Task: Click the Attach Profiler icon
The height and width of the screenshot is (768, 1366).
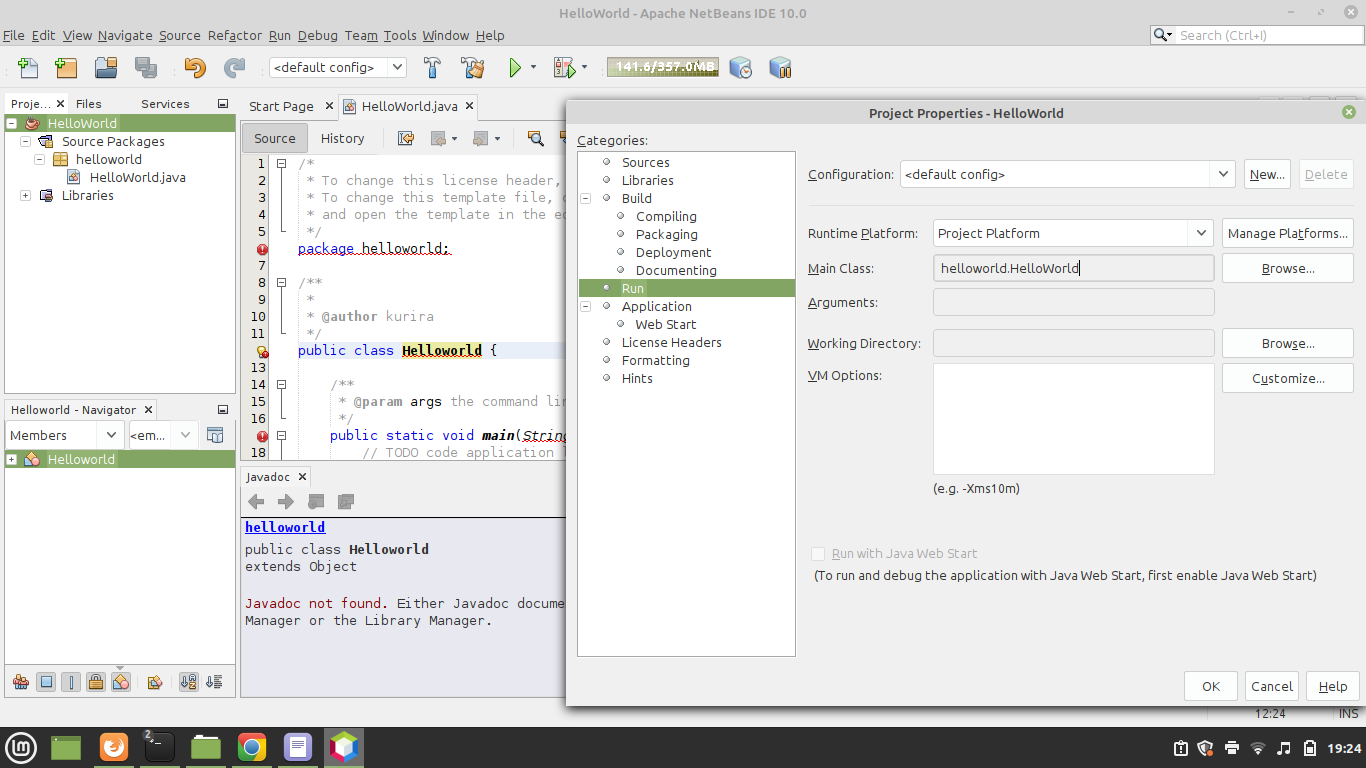Action: click(x=780, y=68)
